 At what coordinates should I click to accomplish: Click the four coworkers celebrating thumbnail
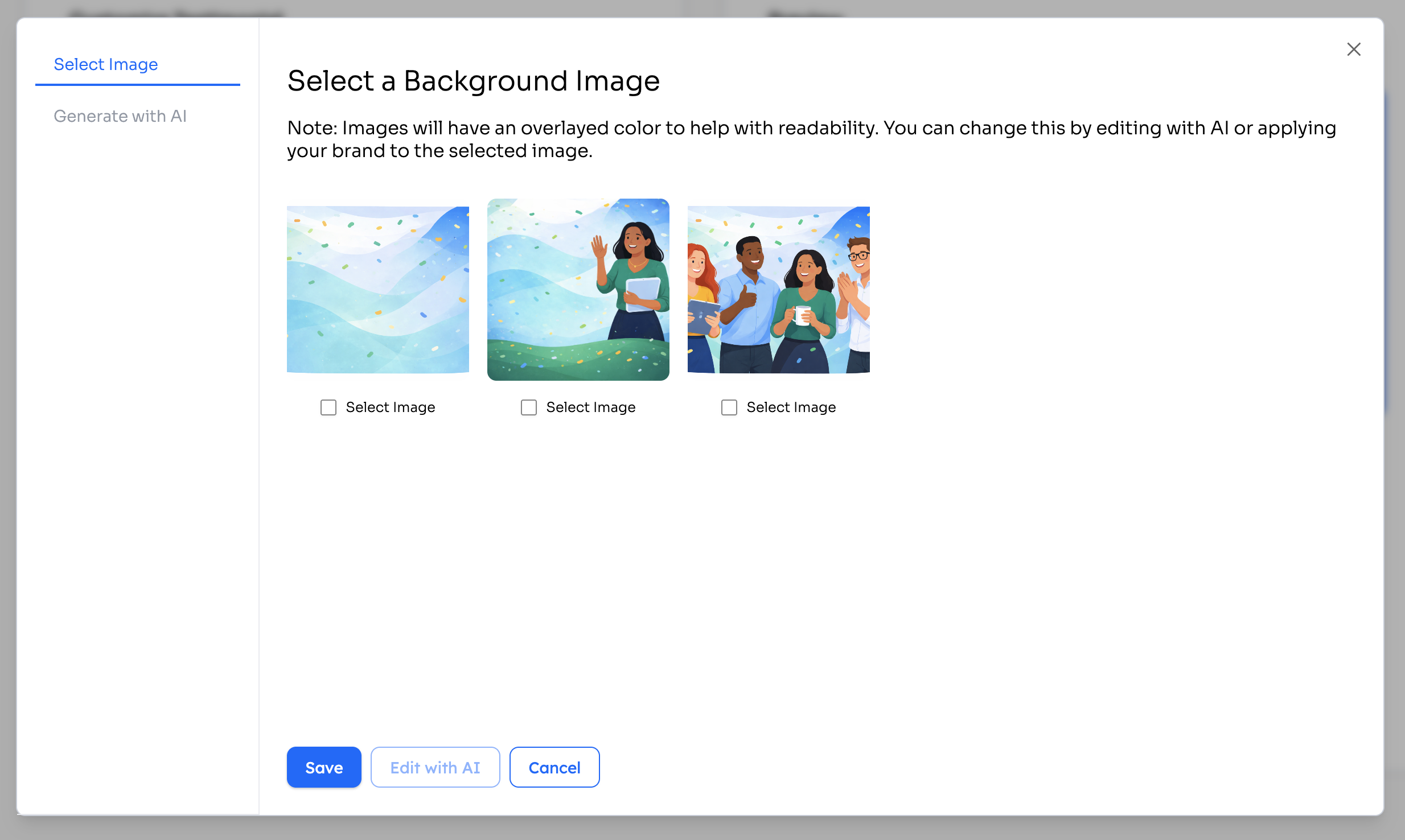pyautogui.click(x=779, y=290)
